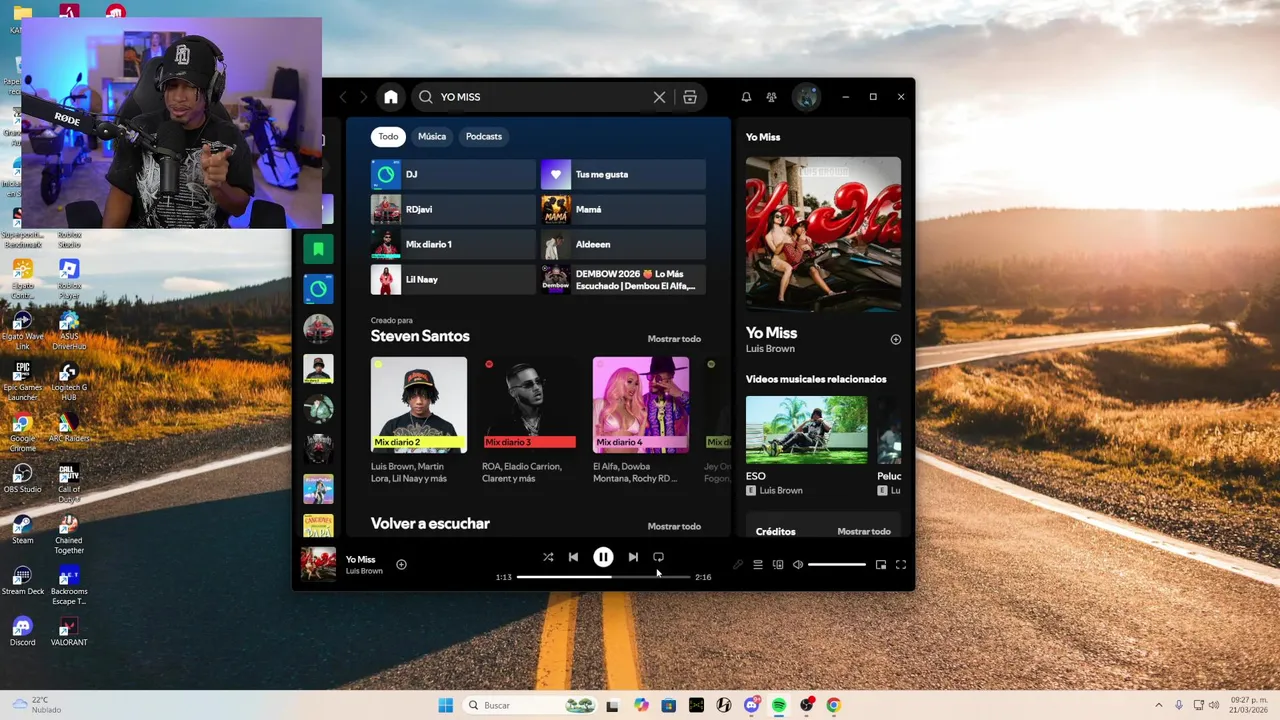The image size is (1280, 720).
Task: Open the Discord desktop shortcut
Action: click(x=22, y=631)
